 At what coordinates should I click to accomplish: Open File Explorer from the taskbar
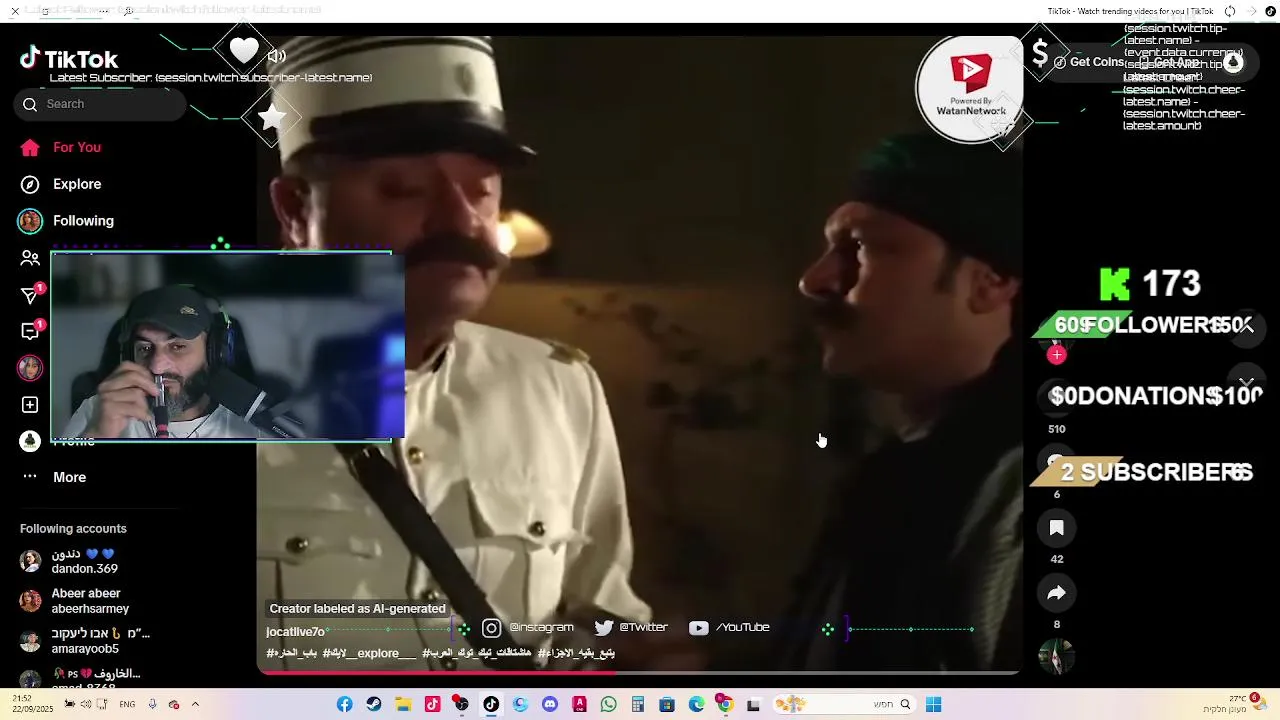click(x=403, y=705)
